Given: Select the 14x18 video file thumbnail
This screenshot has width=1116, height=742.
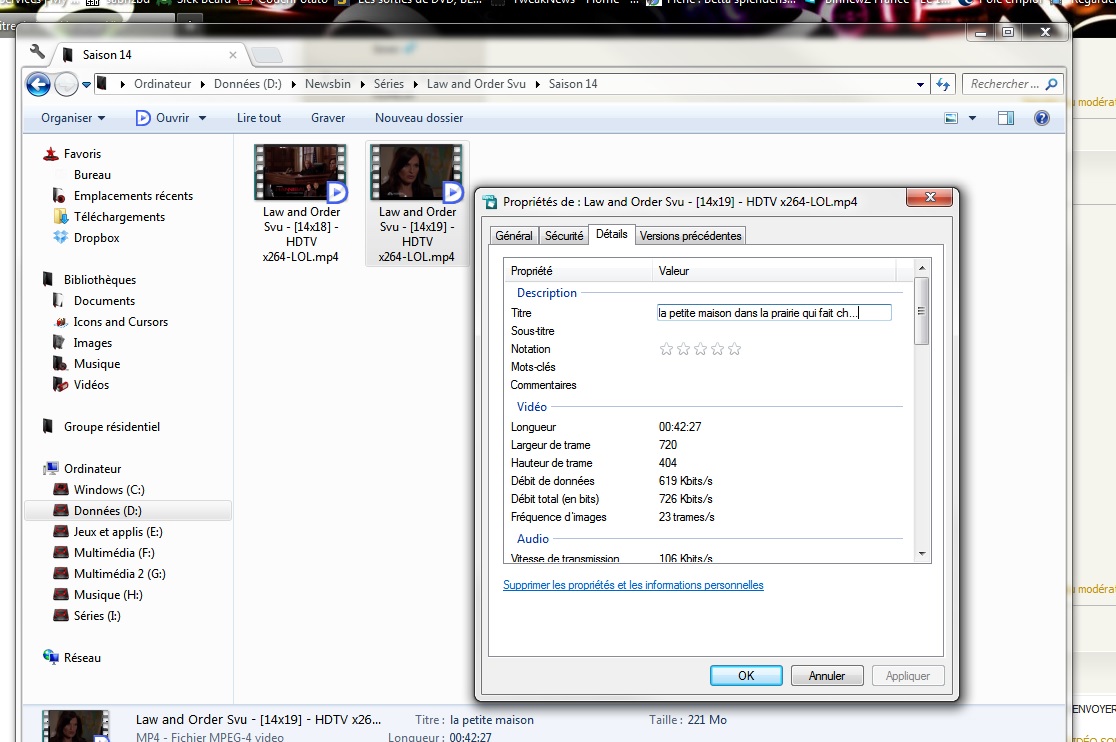Looking at the screenshot, I should tap(301, 173).
